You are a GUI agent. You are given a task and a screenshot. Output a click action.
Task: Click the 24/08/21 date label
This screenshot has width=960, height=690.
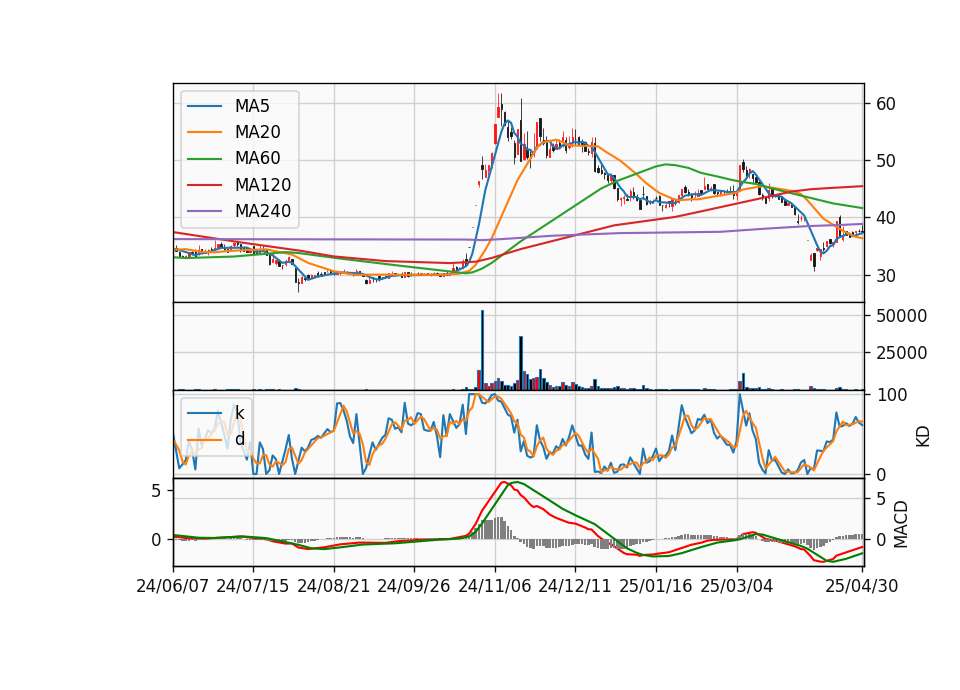334,586
